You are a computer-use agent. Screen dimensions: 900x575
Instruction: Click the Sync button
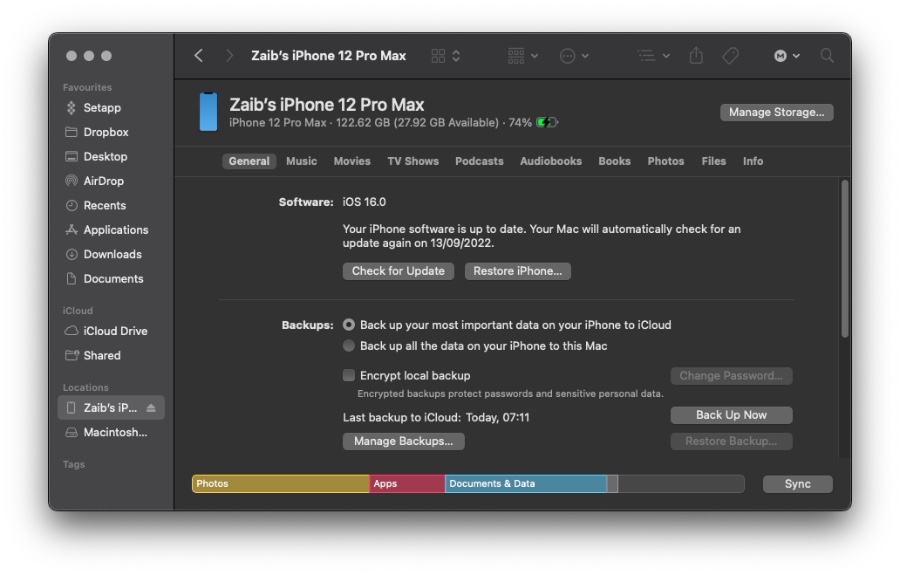click(797, 484)
